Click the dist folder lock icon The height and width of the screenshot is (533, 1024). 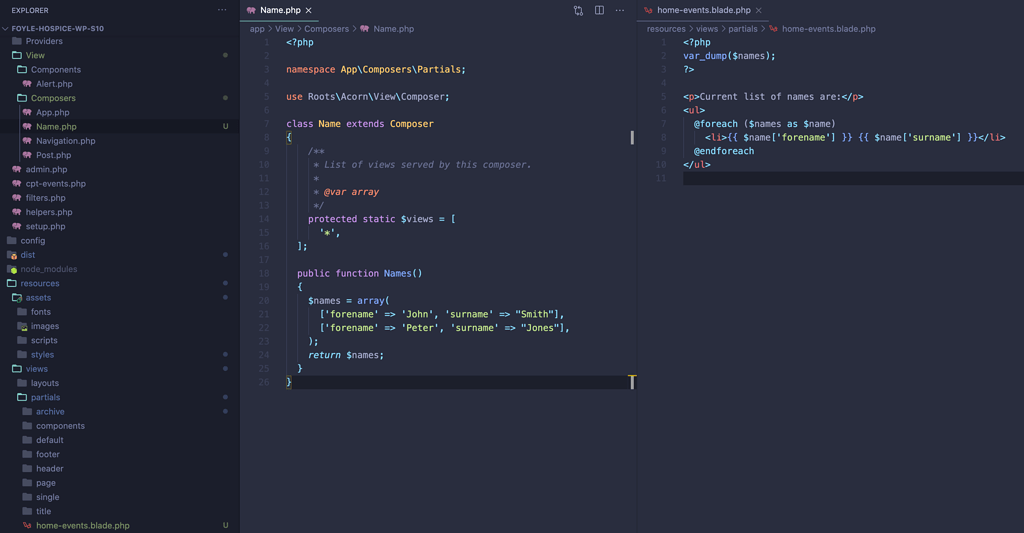click(x=12, y=255)
